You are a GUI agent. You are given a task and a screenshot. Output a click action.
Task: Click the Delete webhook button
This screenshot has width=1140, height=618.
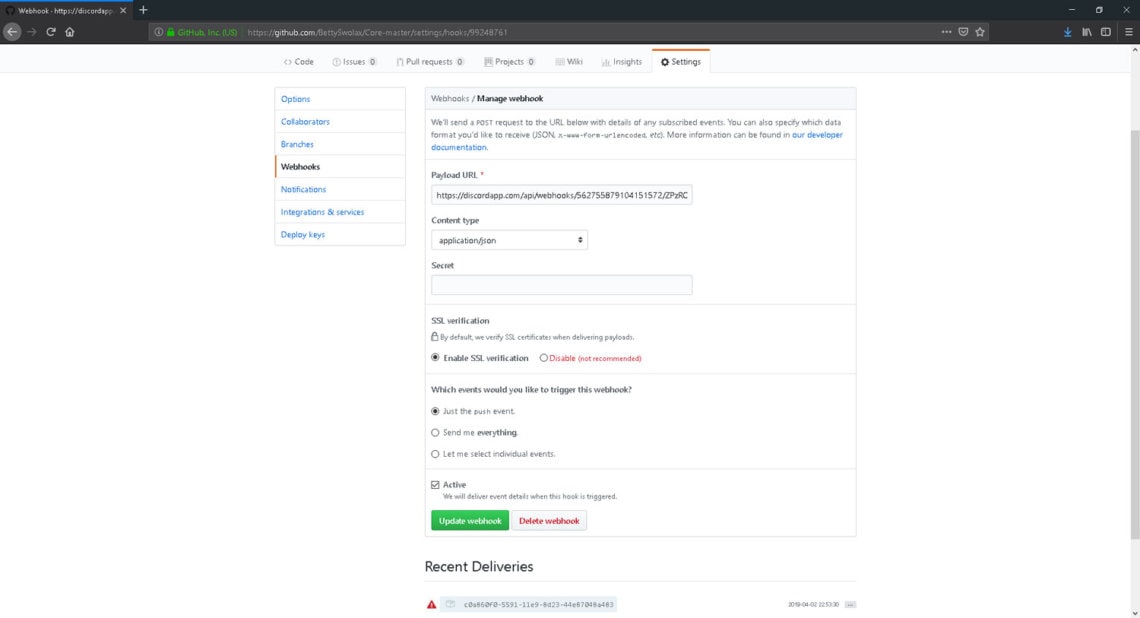click(548, 520)
